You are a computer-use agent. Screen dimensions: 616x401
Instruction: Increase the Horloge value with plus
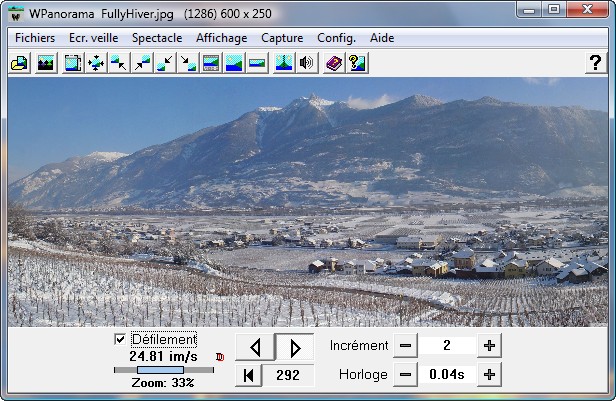click(x=489, y=375)
